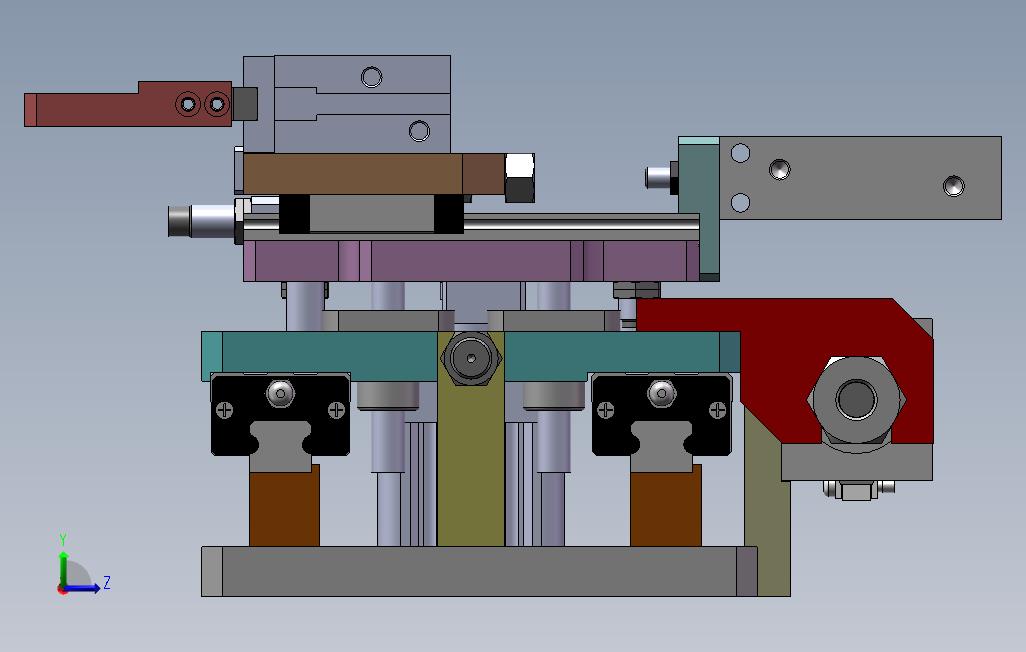This screenshot has height=652, width=1026.
Task: Select the hex nut on the olive plate
Action: tap(471, 358)
